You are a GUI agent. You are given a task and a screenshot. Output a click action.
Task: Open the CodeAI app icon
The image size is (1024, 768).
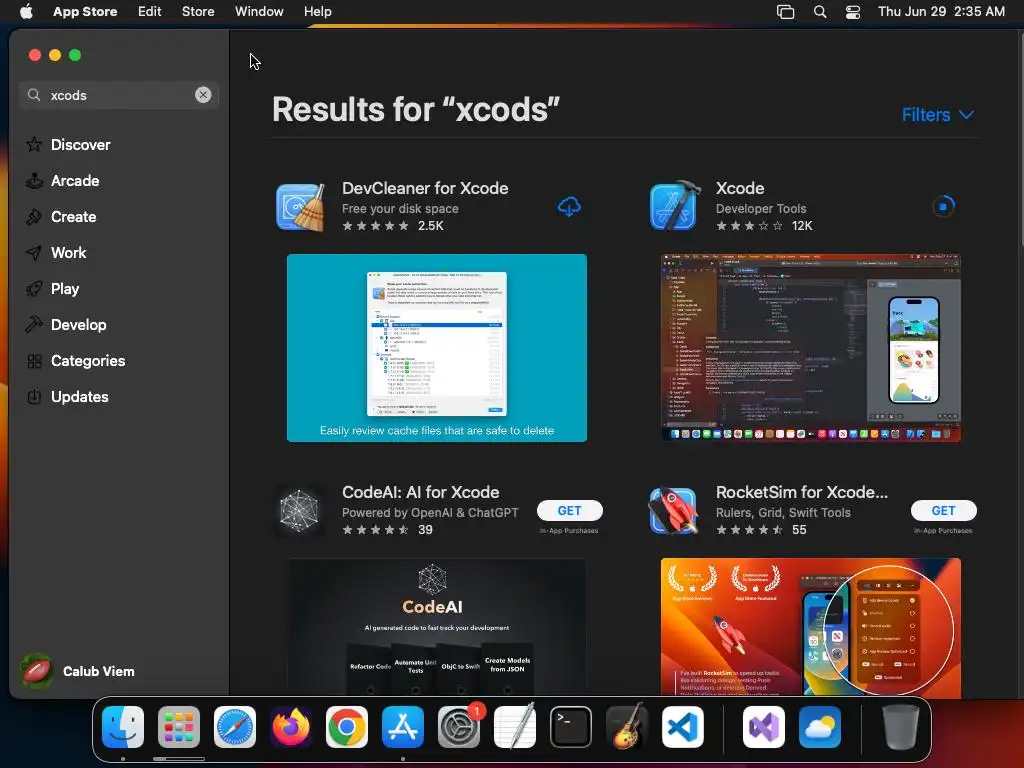coord(299,511)
